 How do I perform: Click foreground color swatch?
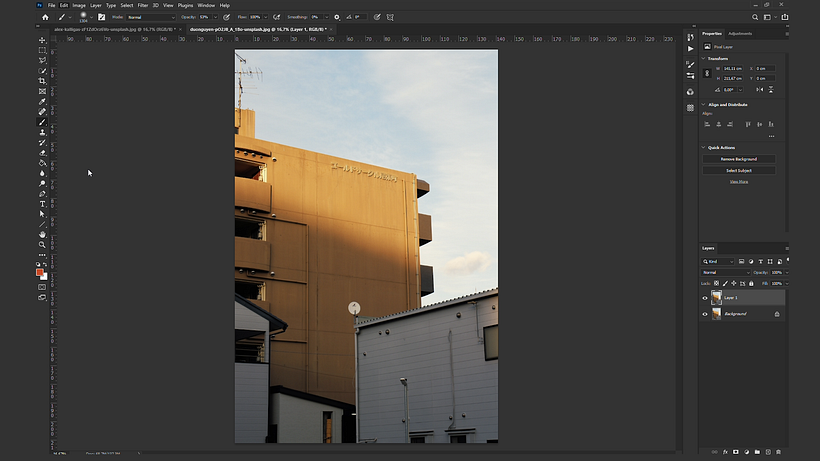[x=40, y=272]
